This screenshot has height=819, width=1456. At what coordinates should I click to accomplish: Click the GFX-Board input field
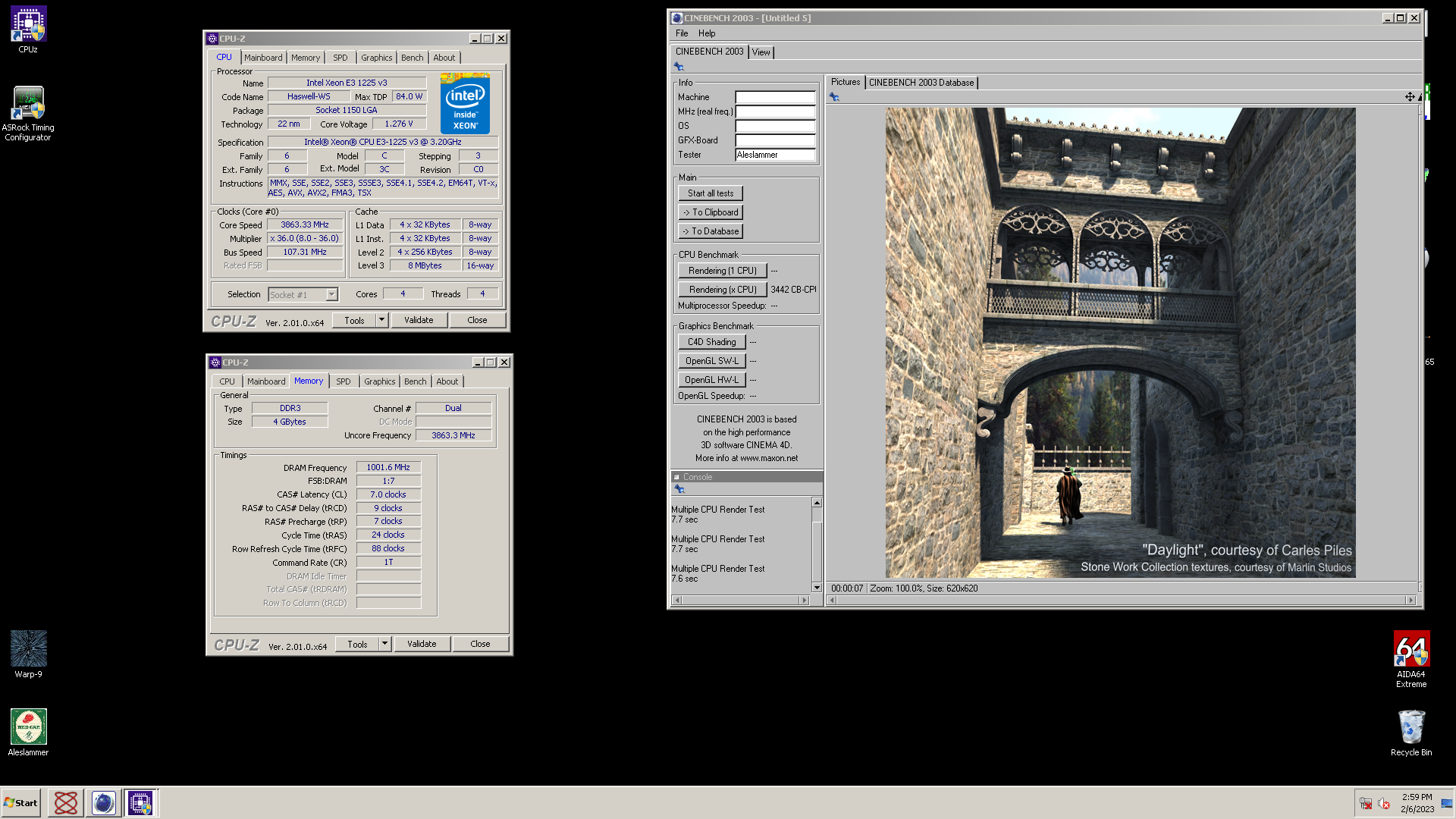coord(775,140)
